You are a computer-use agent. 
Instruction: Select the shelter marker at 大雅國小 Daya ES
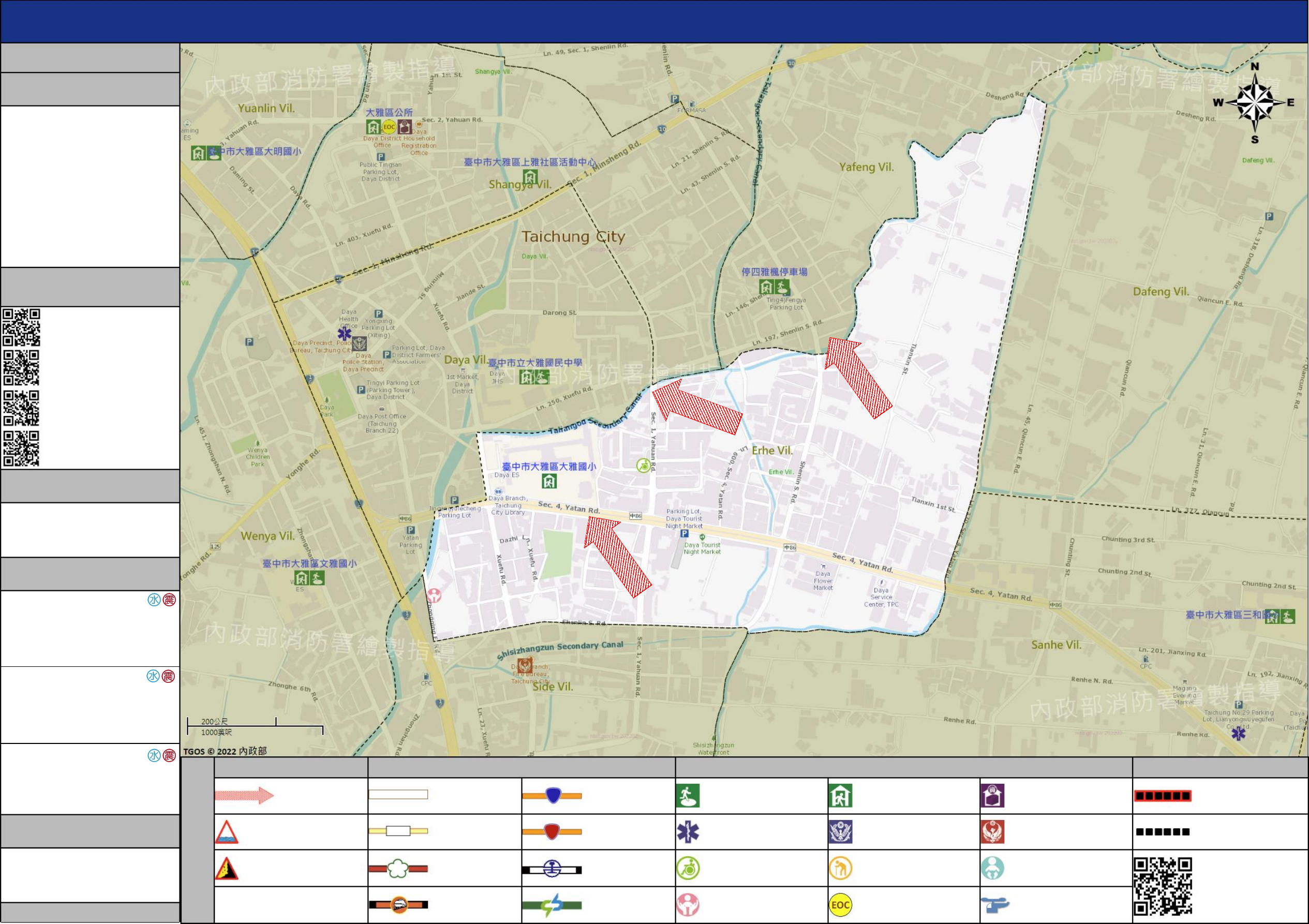click(x=548, y=482)
